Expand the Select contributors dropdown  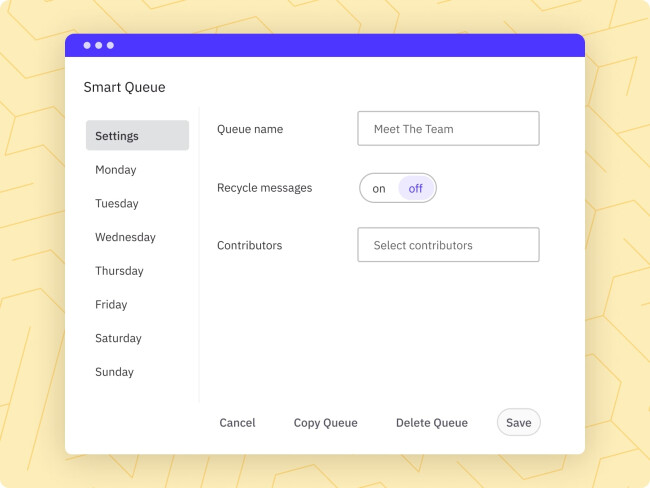[448, 245]
